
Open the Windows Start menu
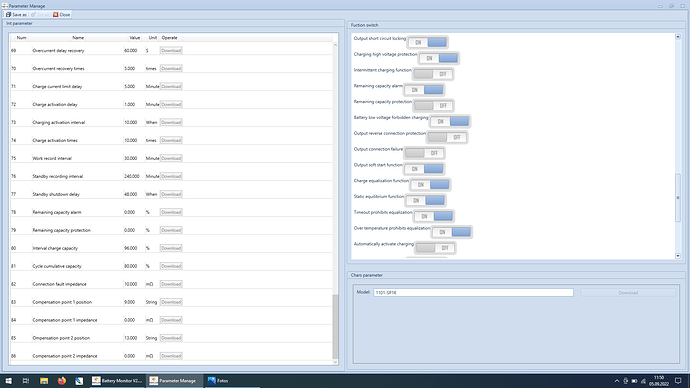pos(8,381)
